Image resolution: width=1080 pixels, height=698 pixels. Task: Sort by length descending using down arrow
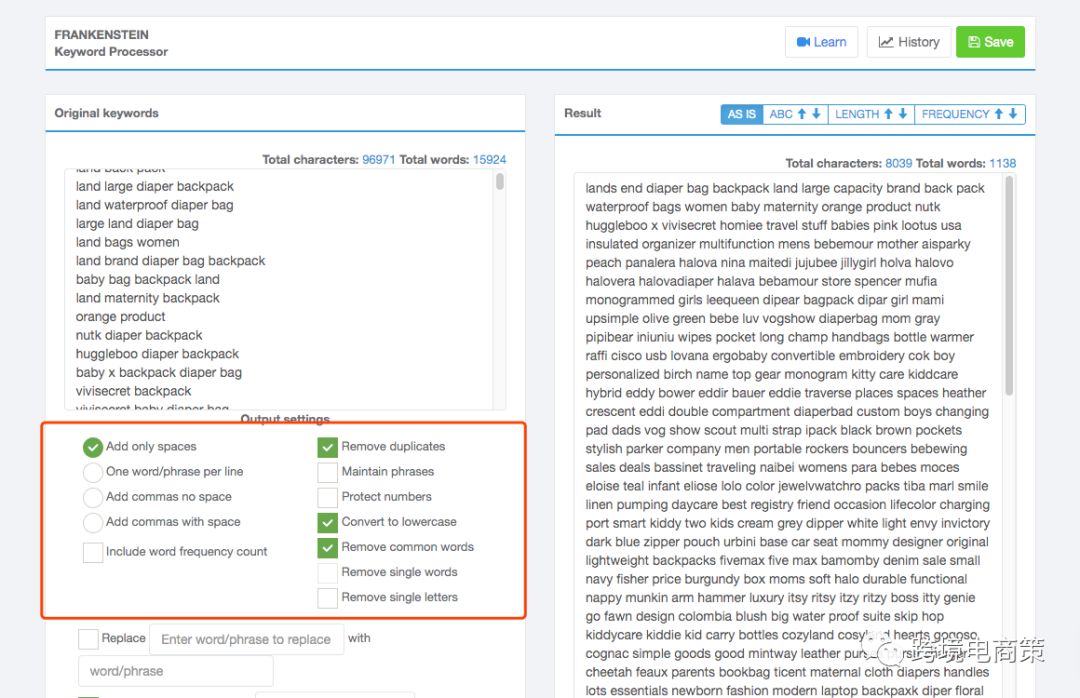click(x=903, y=114)
